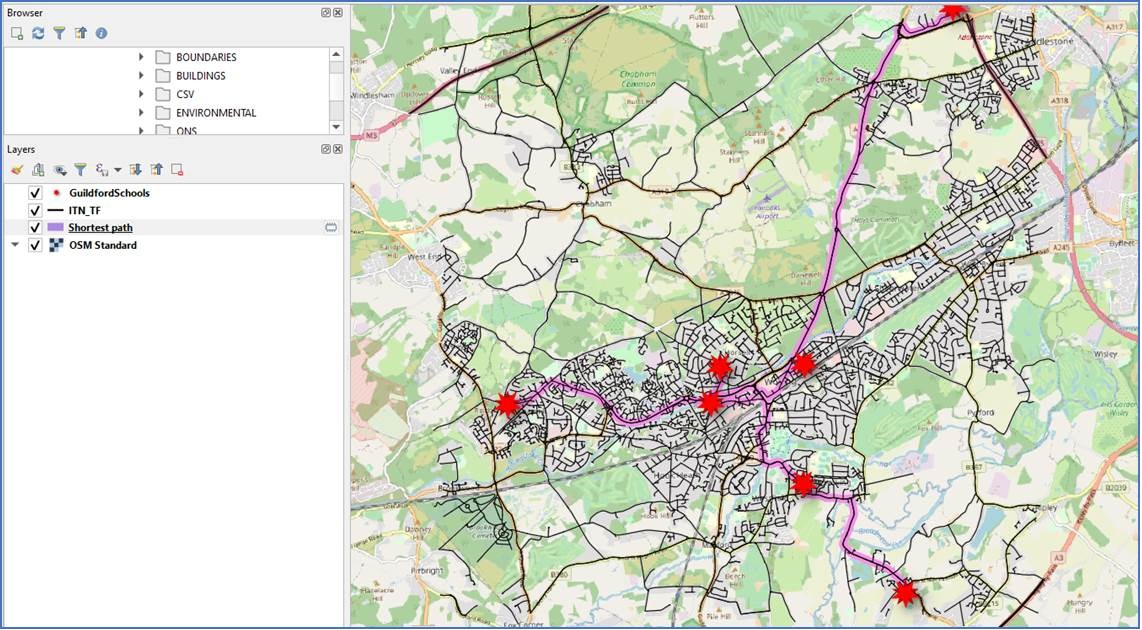The height and width of the screenshot is (630, 1142).
Task: Select the ENVIRONMENTAL folder item
Action: pos(216,114)
